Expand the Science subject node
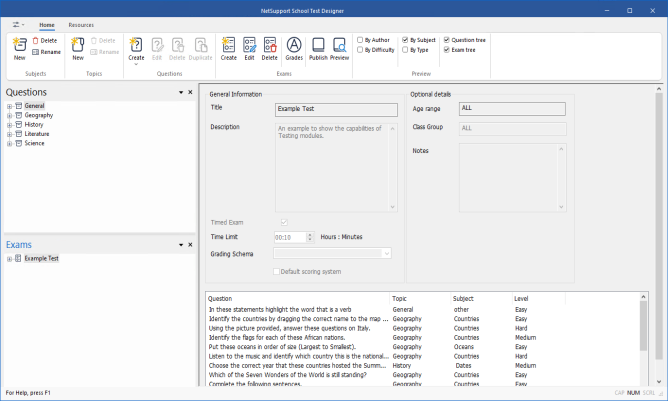 [x=9, y=144]
